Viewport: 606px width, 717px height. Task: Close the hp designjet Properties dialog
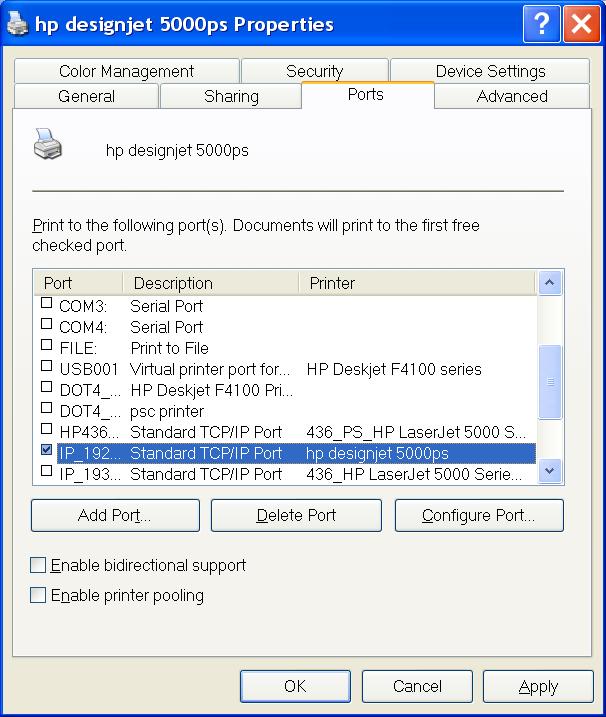582,23
